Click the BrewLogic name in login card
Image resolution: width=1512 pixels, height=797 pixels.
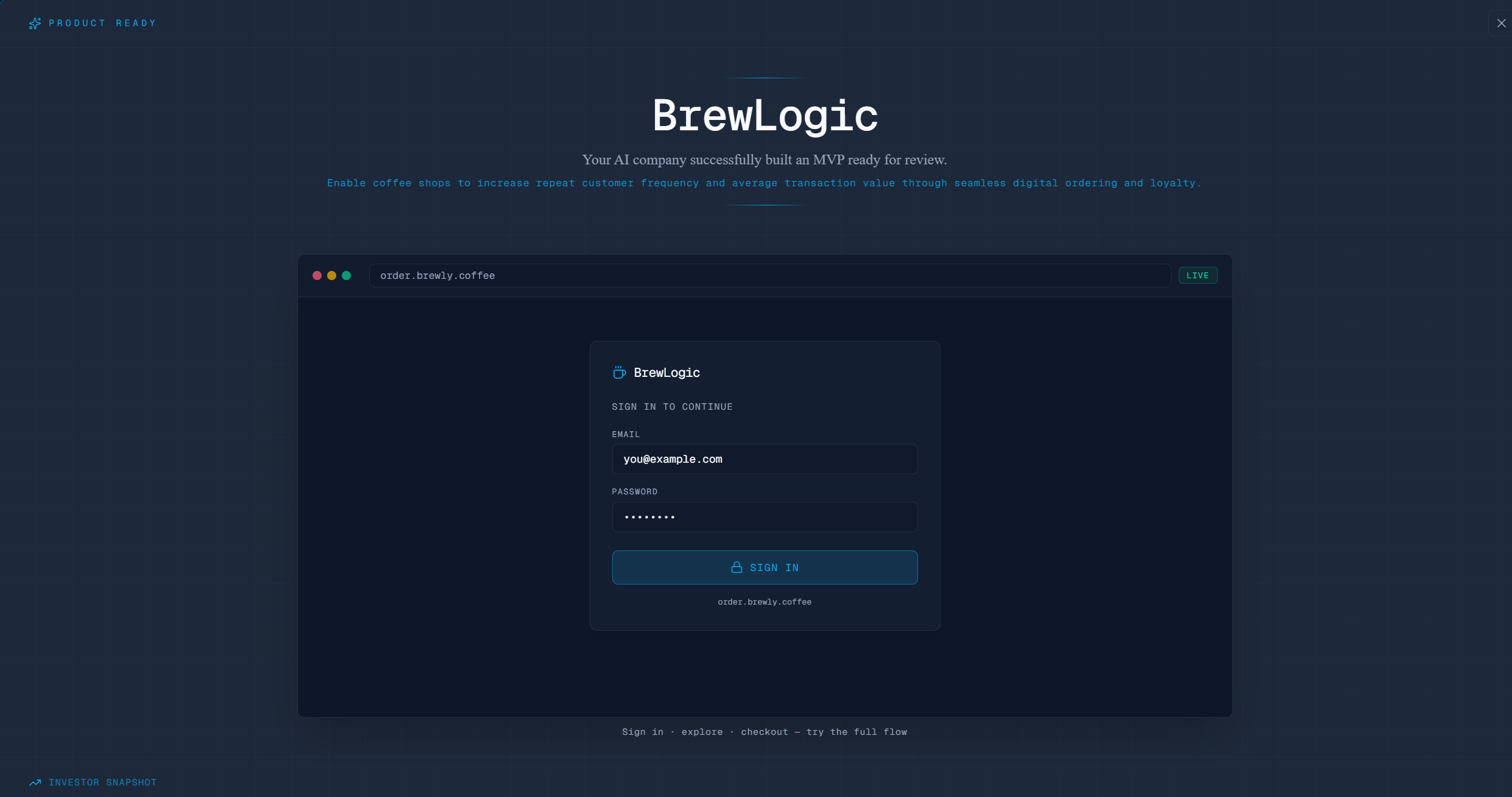[x=666, y=373]
